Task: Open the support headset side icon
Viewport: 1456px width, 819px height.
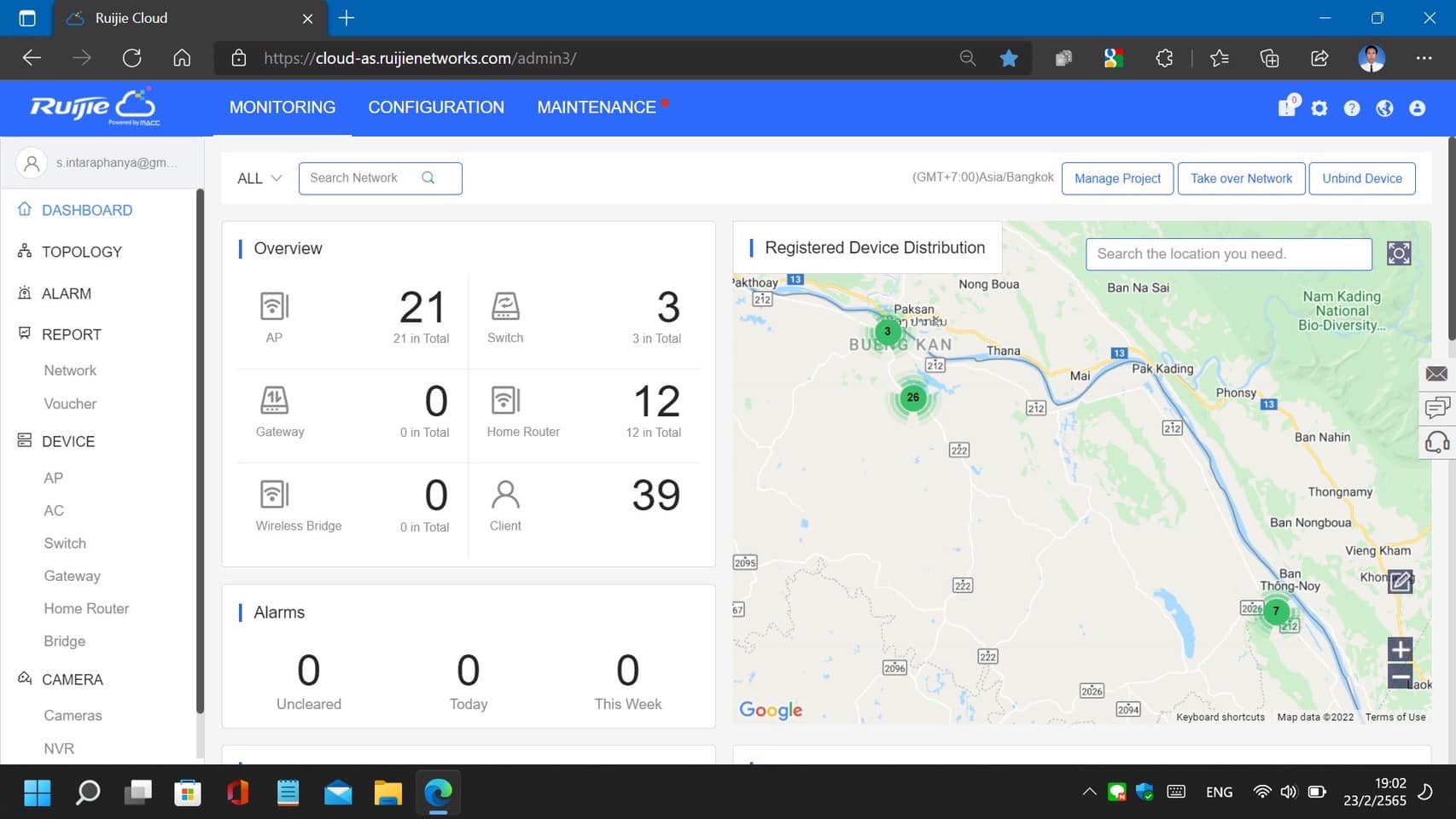Action: tap(1436, 442)
